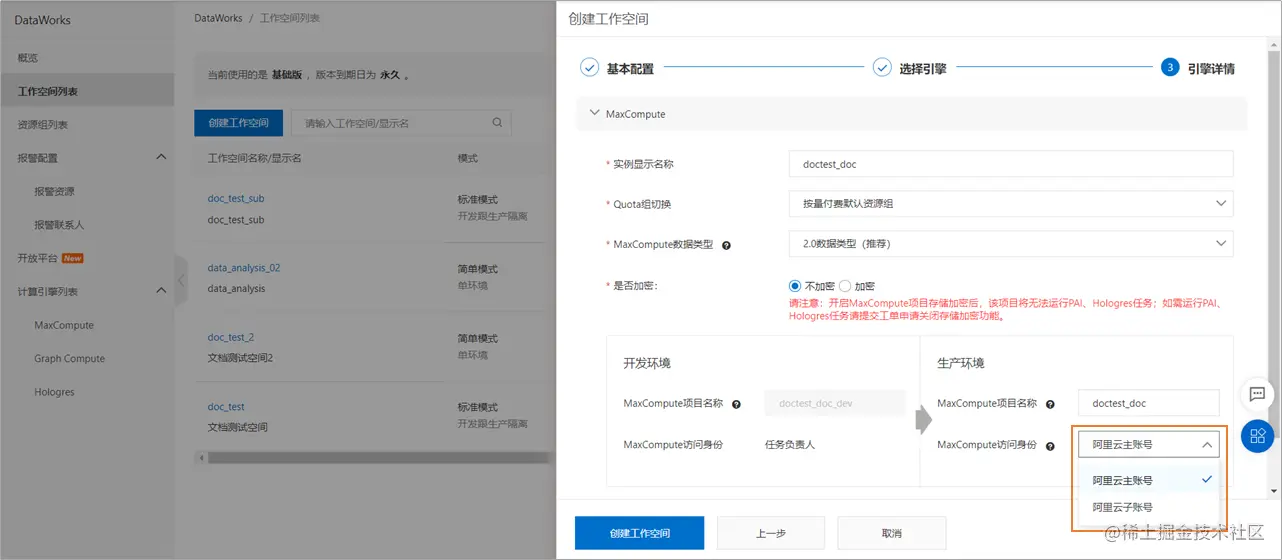Image resolution: width=1282 pixels, height=560 pixels.
Task: Open the chat feedback icon on right edge
Action: 1257,394
